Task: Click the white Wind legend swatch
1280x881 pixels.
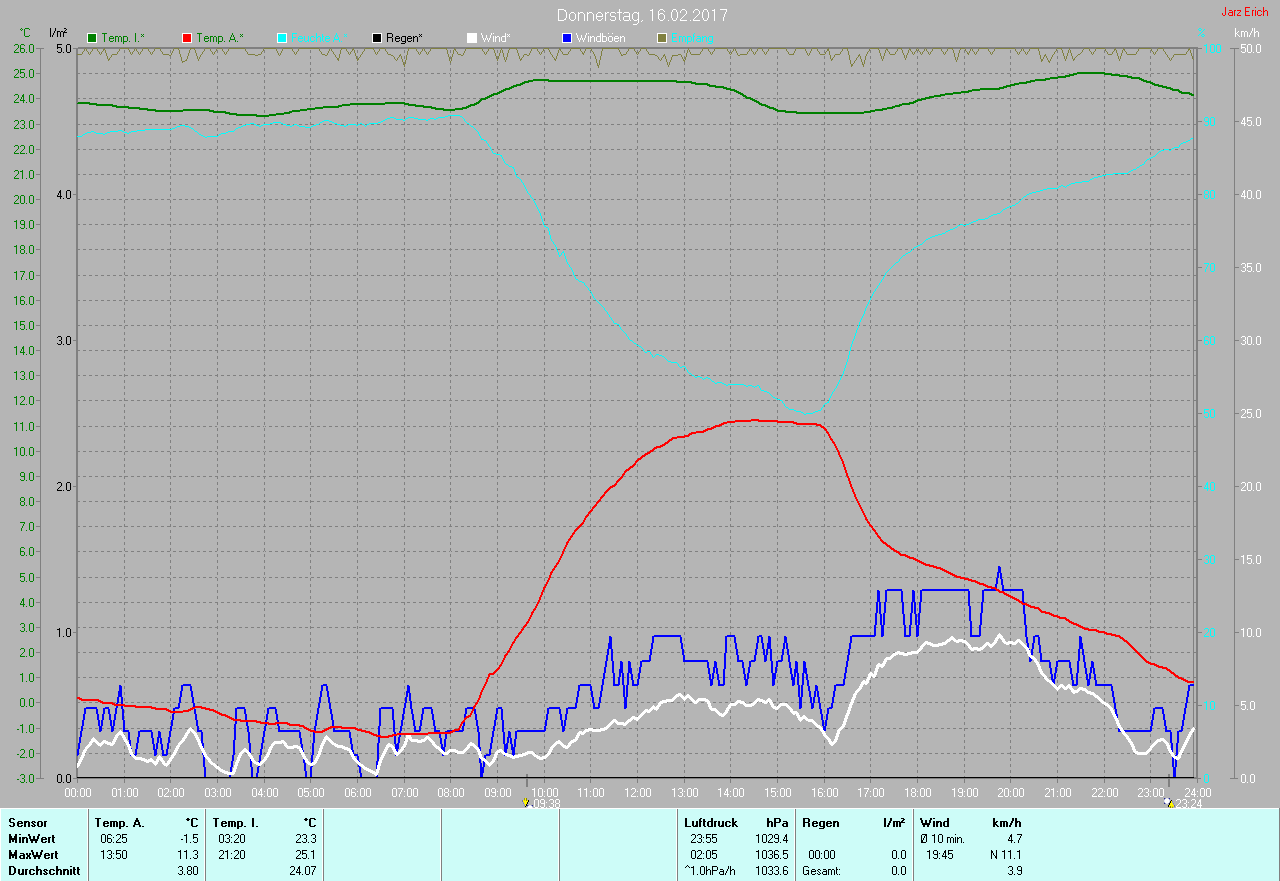Action: pyautogui.click(x=472, y=38)
